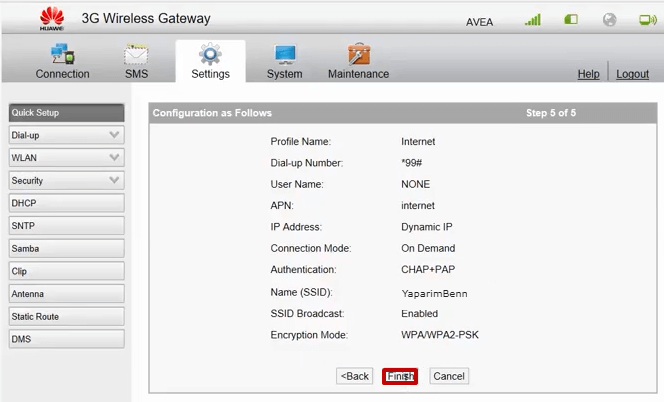Click the WPA/WPA2-PSK encryption value

tap(440, 335)
